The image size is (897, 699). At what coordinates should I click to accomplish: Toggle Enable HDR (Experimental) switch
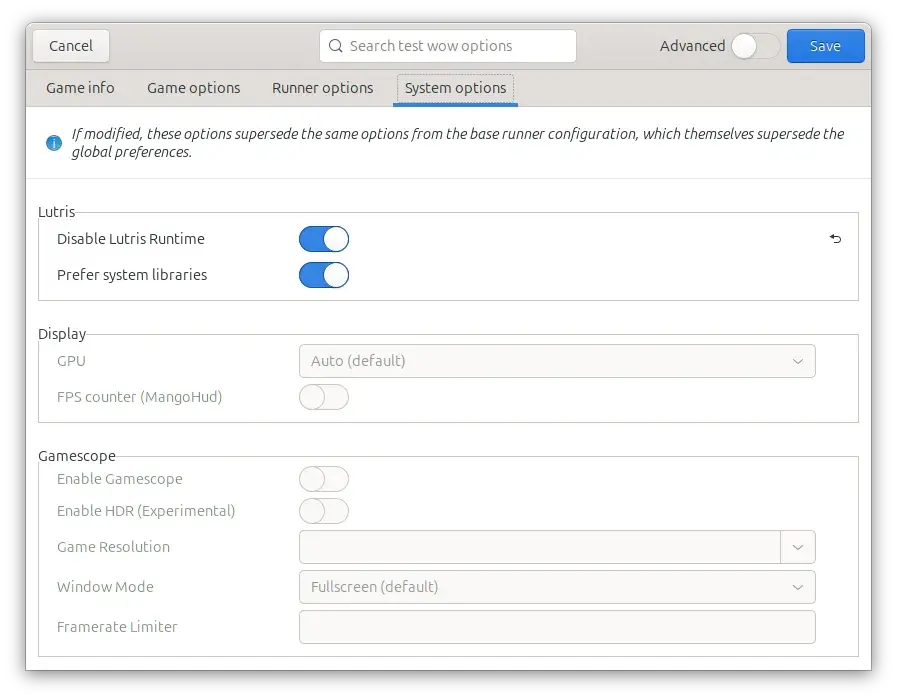tap(324, 511)
